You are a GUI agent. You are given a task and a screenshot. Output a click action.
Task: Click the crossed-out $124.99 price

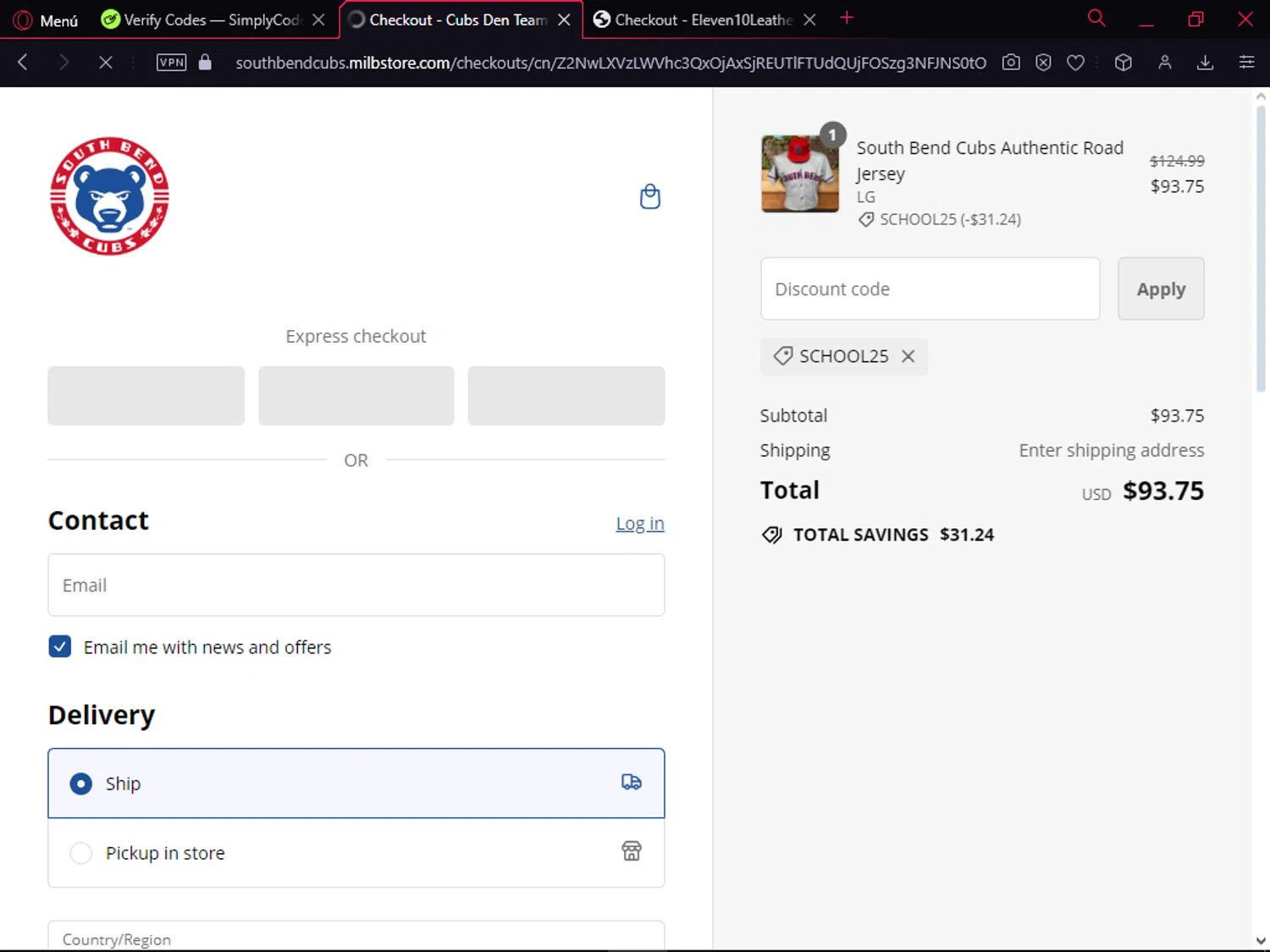[1177, 161]
